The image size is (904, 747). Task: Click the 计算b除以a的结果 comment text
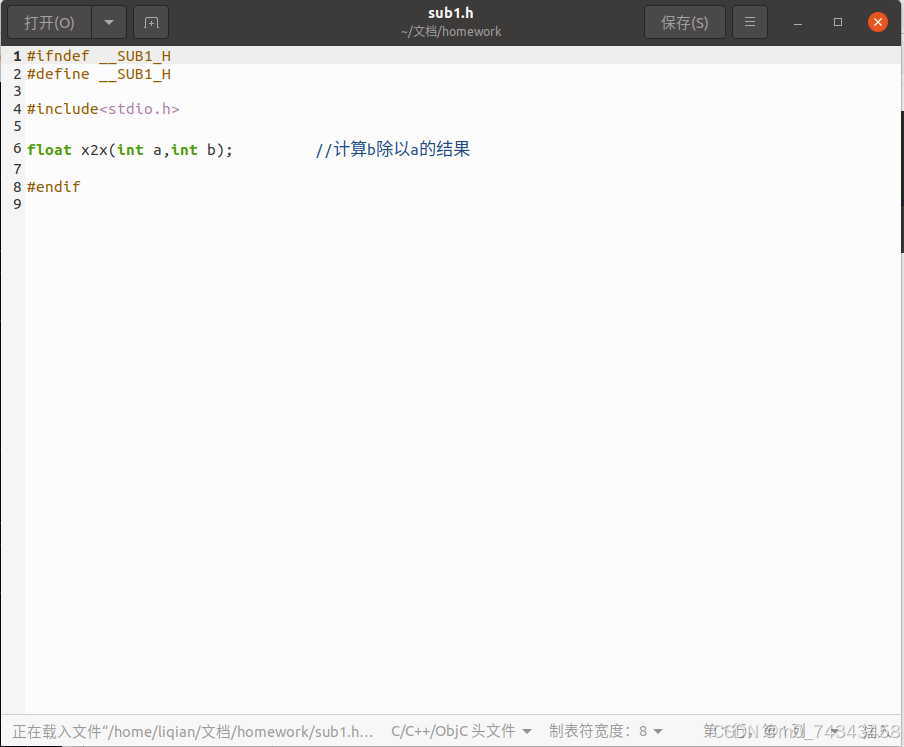coord(393,149)
